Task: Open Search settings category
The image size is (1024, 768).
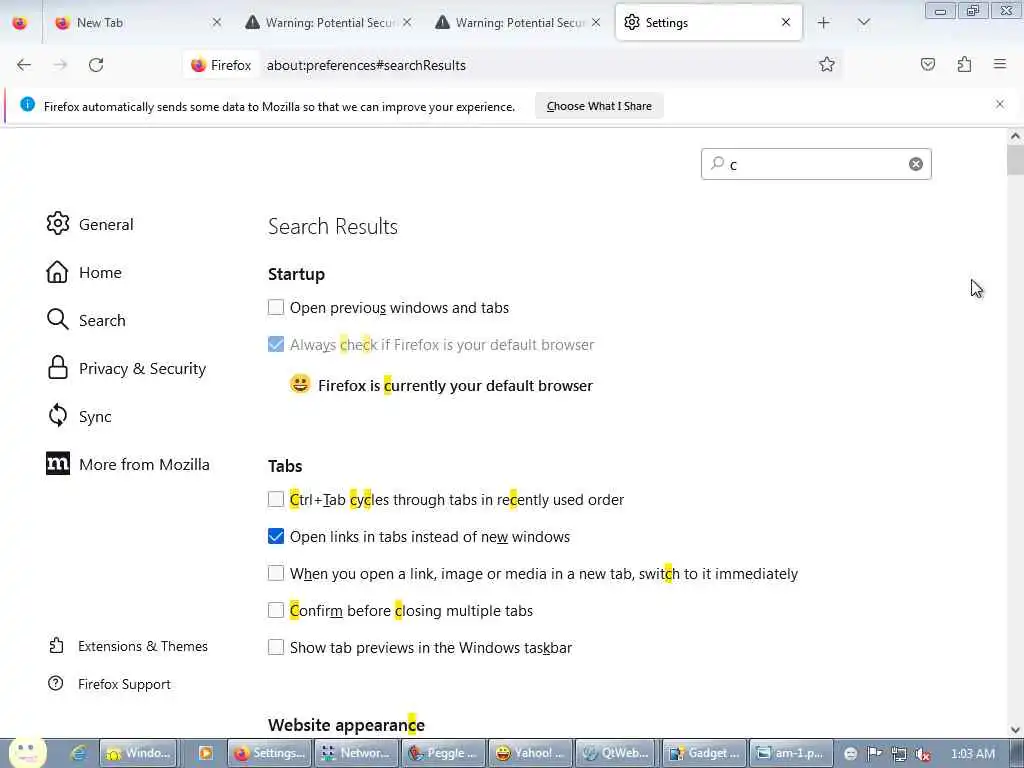Action: tap(86, 320)
